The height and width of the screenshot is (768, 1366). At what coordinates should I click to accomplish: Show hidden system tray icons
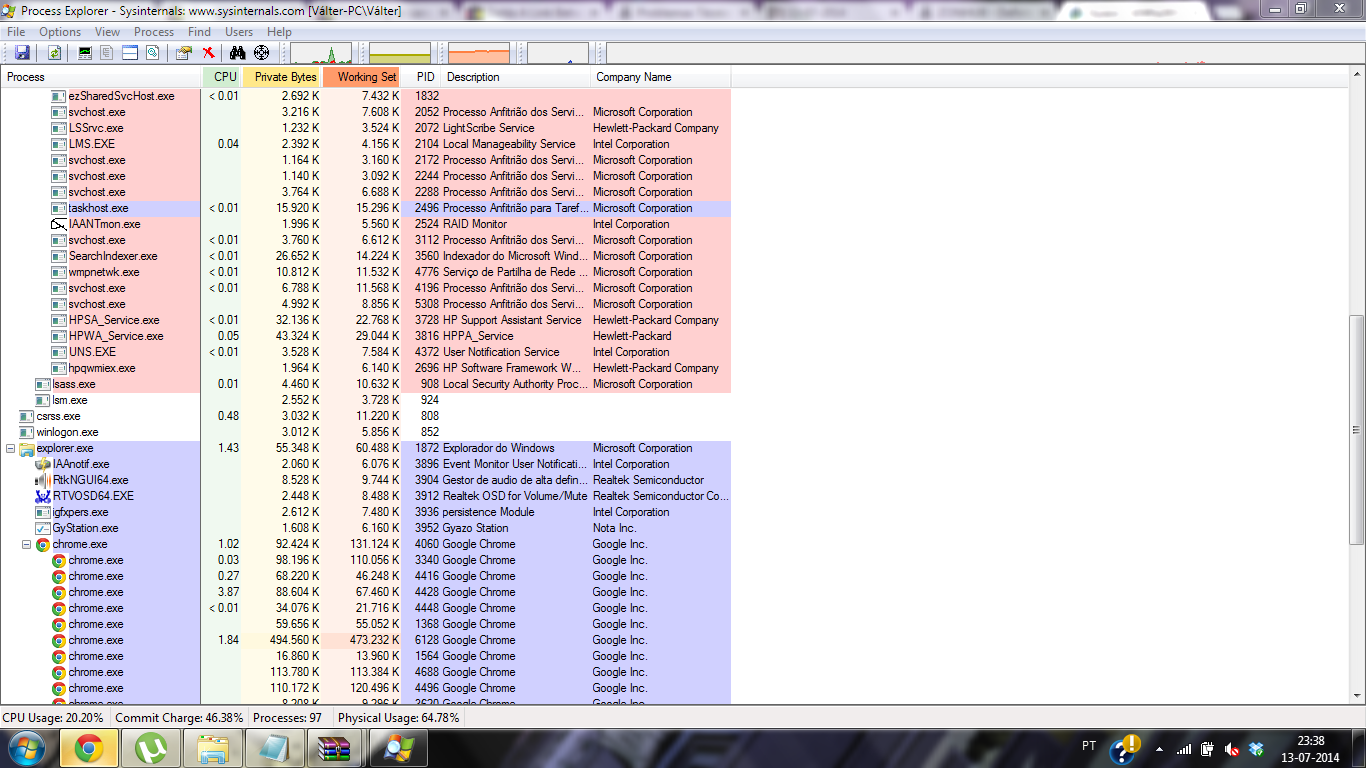pos(1159,749)
